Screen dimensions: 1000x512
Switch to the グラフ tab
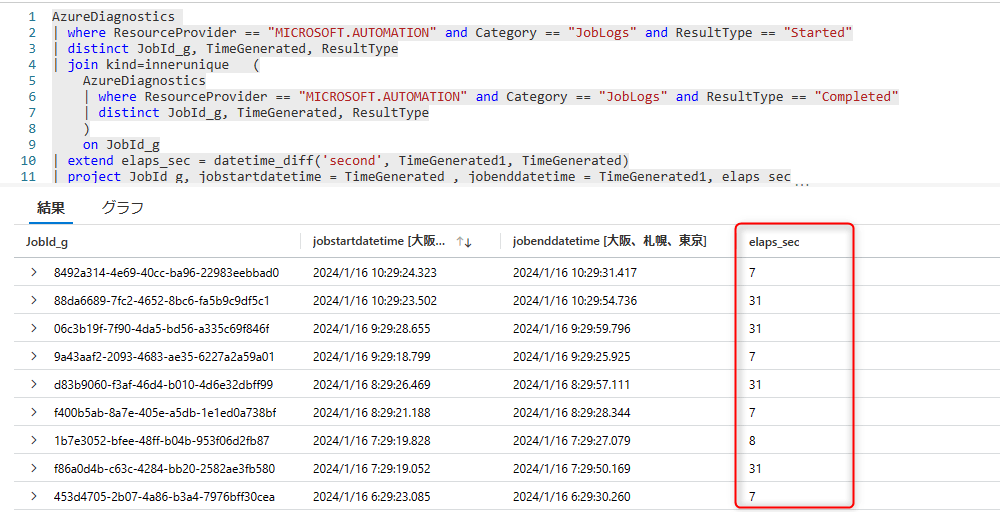(122, 208)
